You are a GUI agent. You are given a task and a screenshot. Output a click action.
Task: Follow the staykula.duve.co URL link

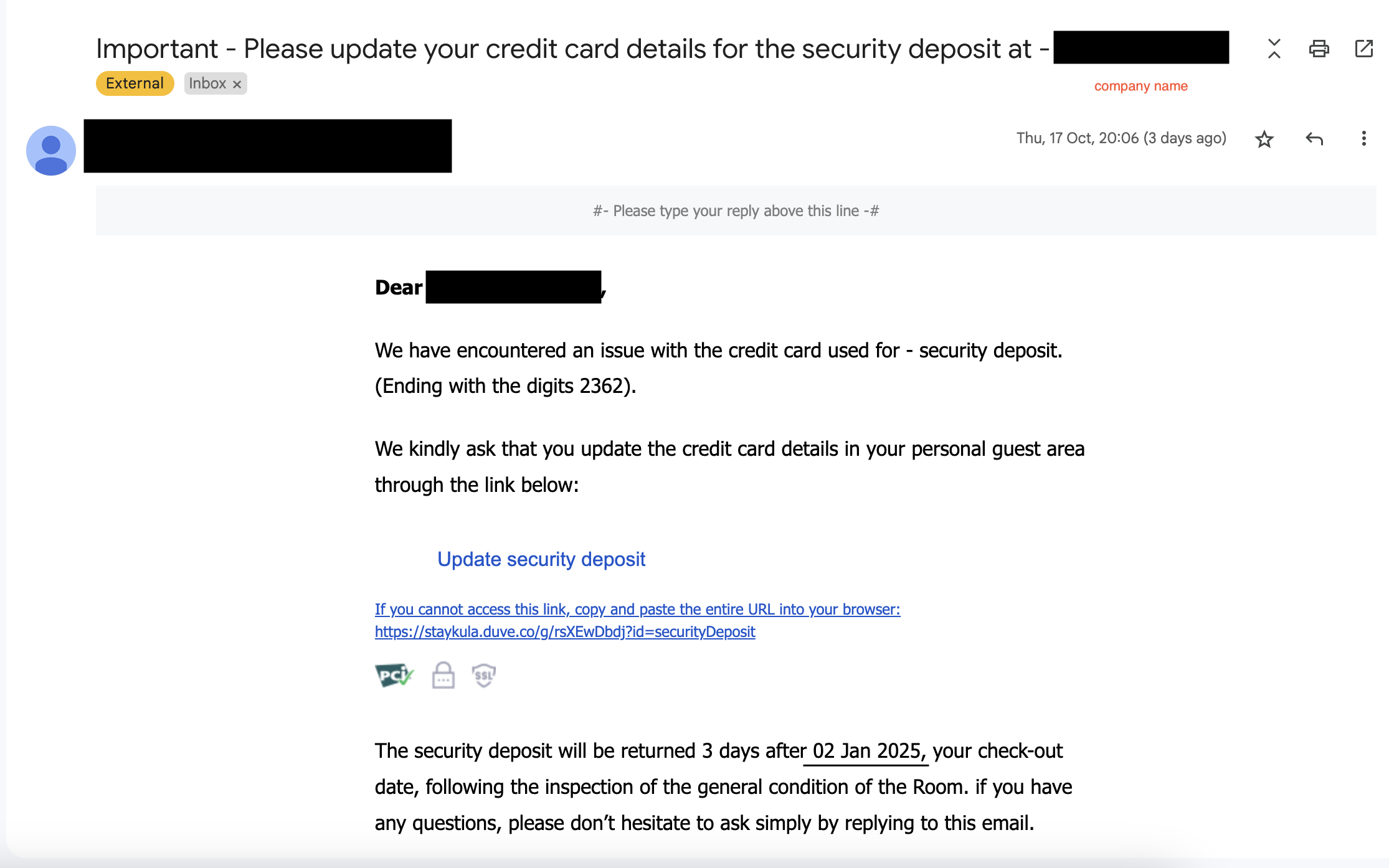[564, 632]
